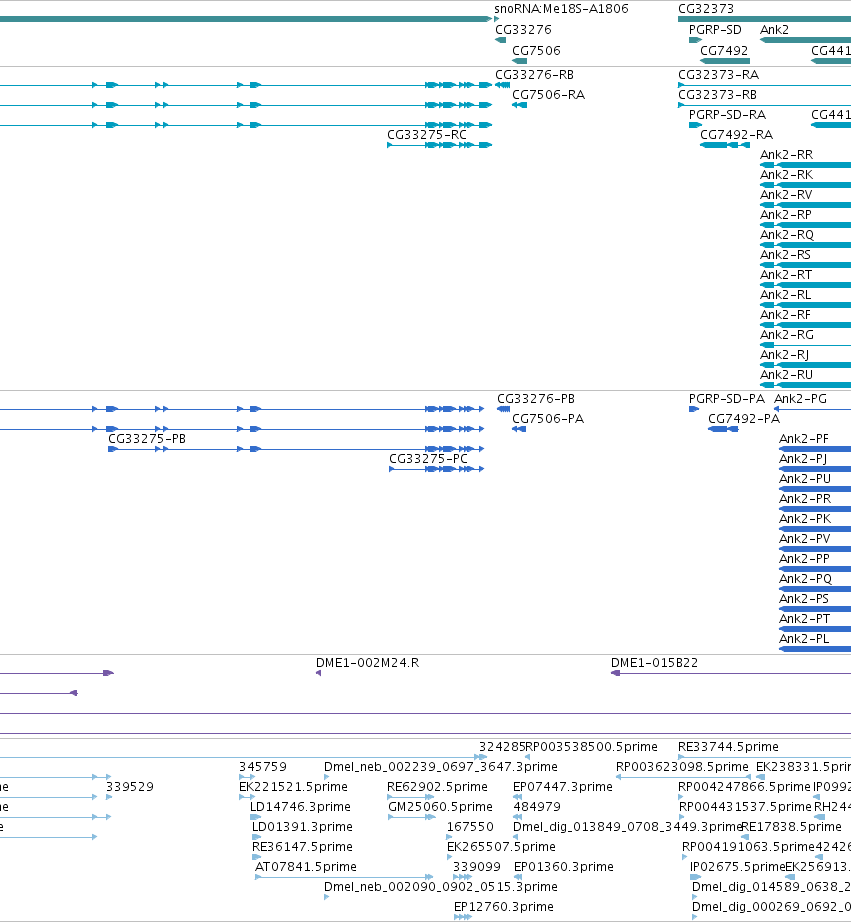Click the Ank2-PL protein label
This screenshot has height=922, width=851.
click(804, 639)
